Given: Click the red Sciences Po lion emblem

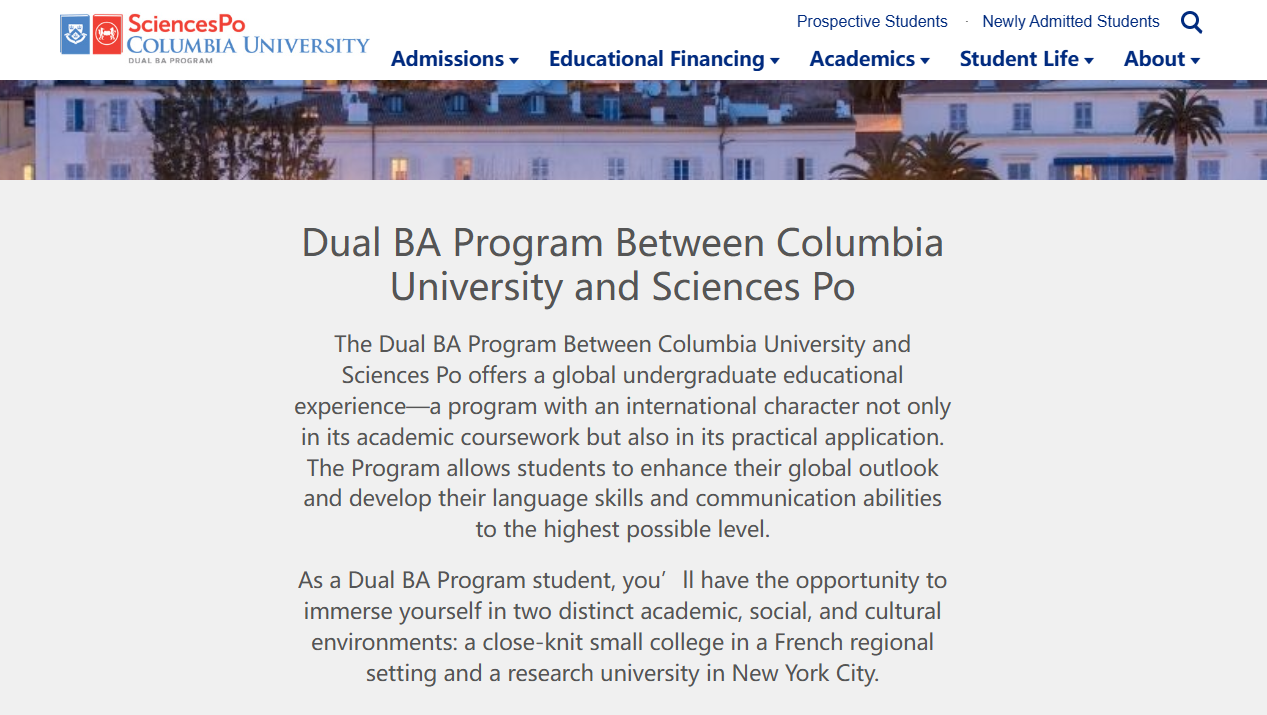Looking at the screenshot, I should click(107, 35).
